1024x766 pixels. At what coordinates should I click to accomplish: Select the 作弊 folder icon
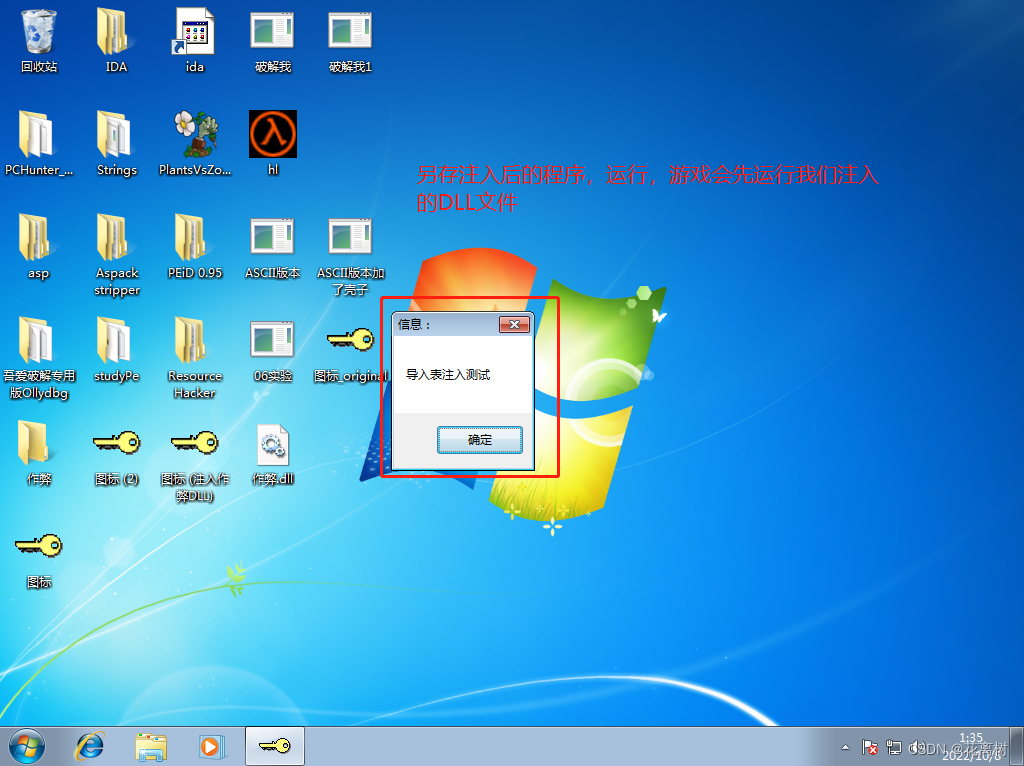(35, 444)
